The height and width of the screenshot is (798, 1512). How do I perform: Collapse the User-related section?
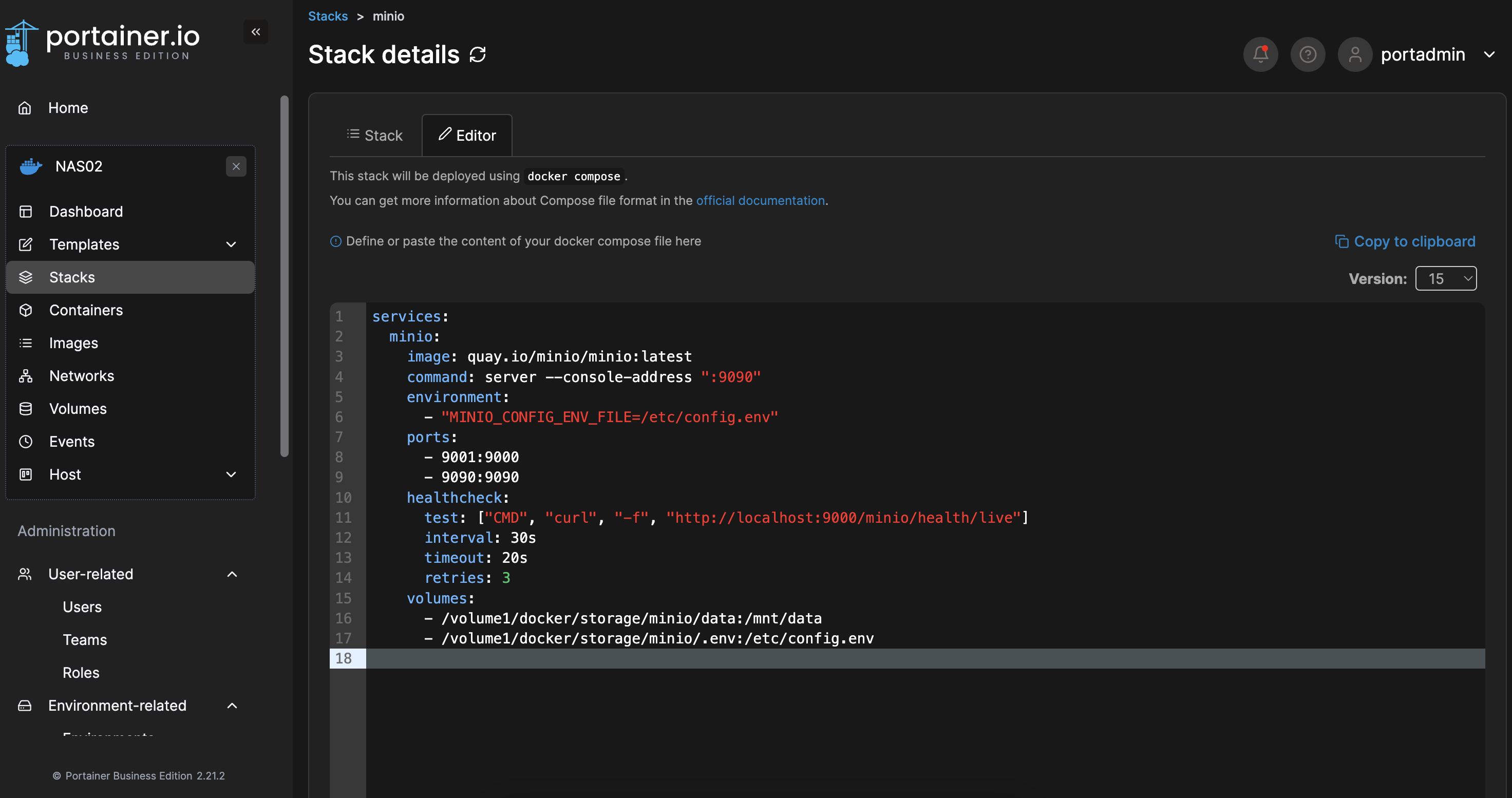232,575
